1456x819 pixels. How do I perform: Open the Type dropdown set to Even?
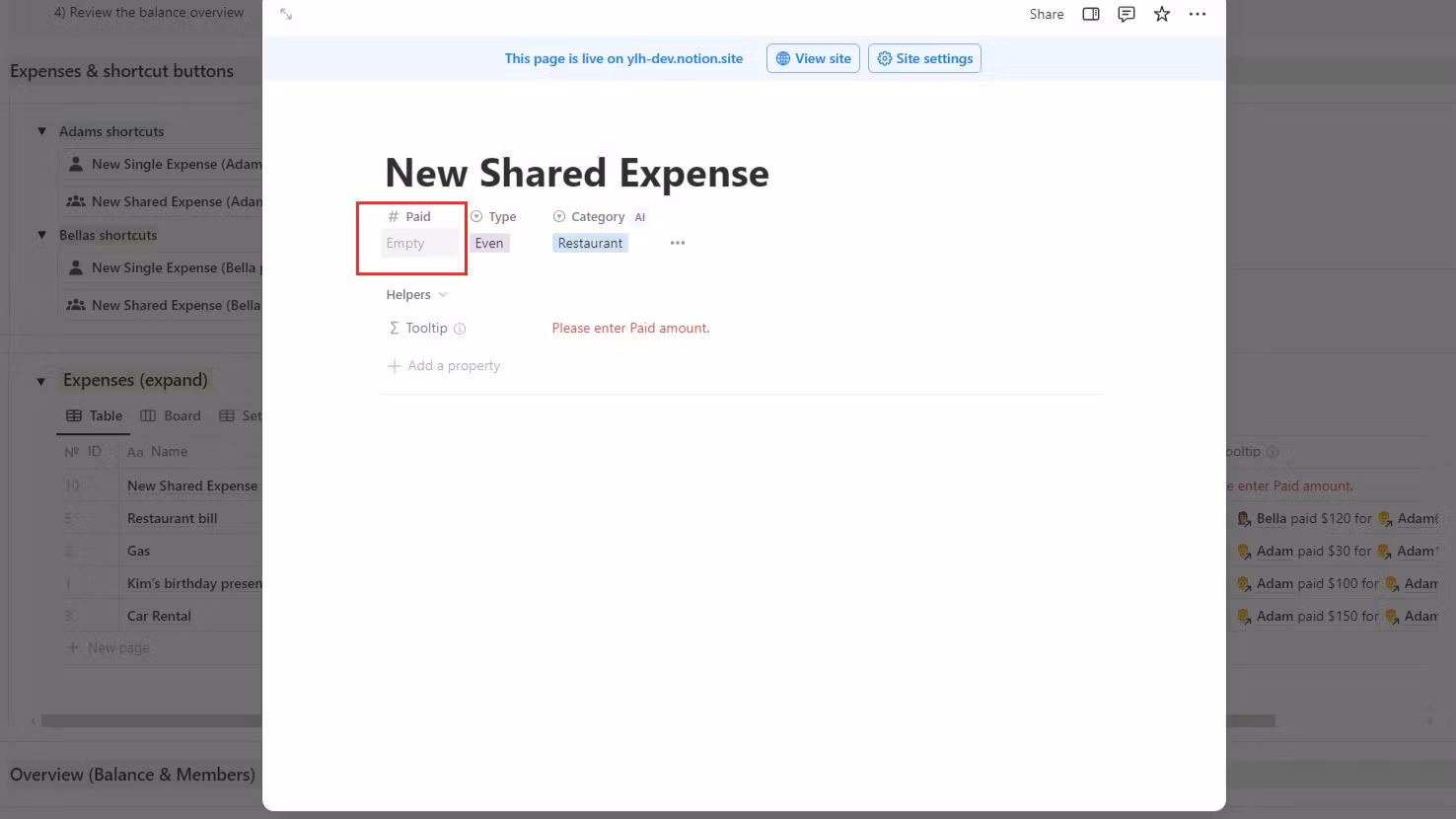(x=489, y=244)
